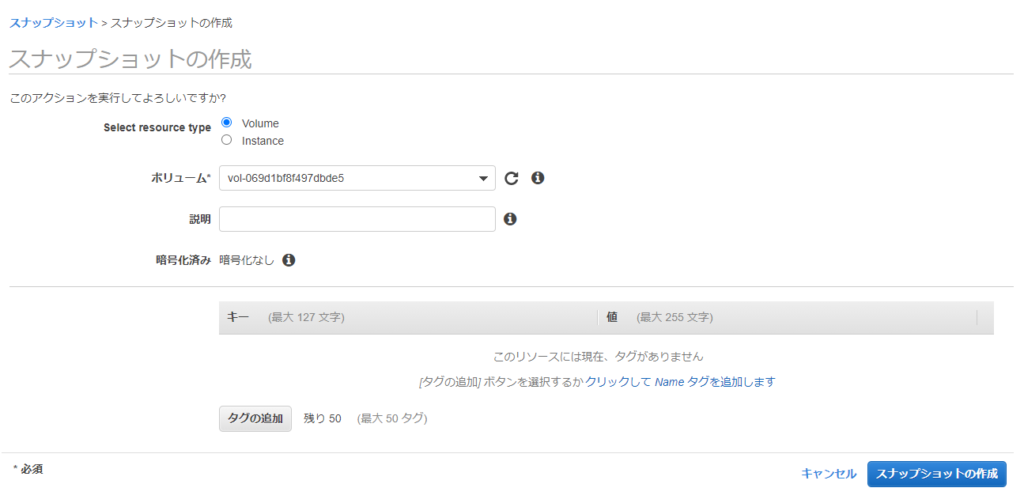Viewport: 1024px width, 503px height.
Task: Click the キャンセル link
Action: pyautogui.click(x=829, y=474)
